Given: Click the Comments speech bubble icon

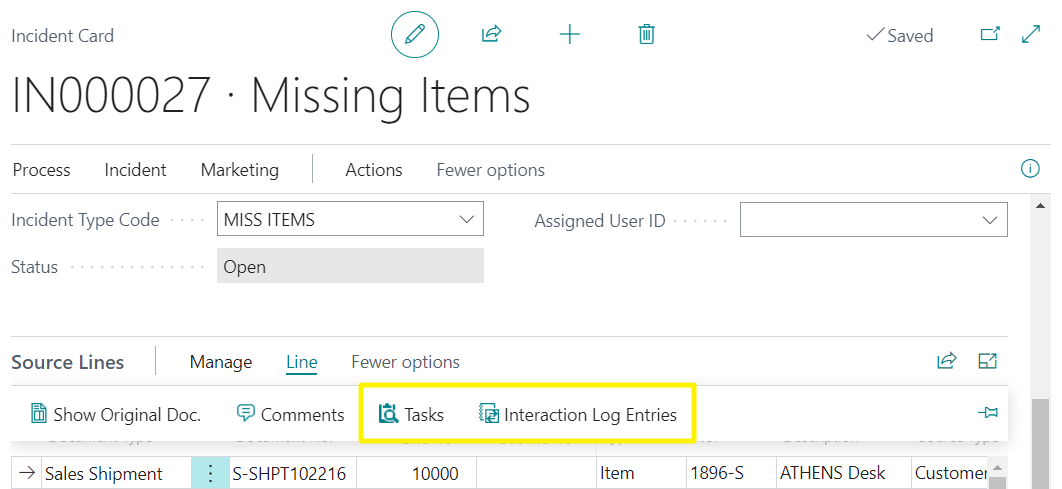Looking at the screenshot, I should 246,414.
